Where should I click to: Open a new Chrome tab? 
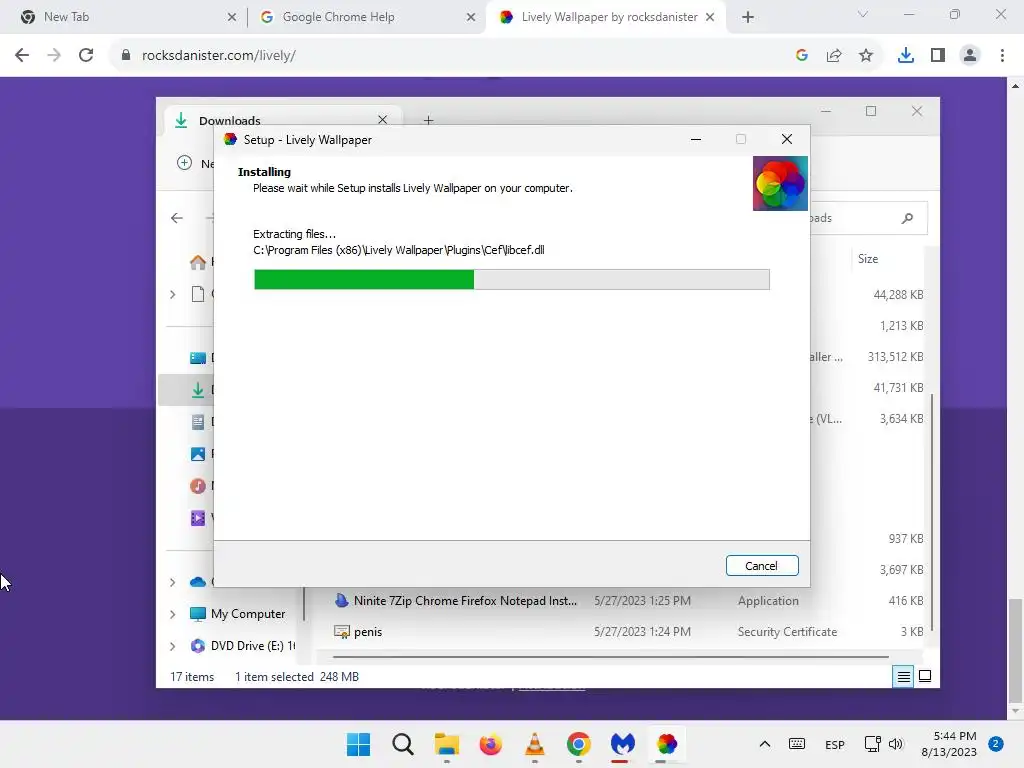748,17
